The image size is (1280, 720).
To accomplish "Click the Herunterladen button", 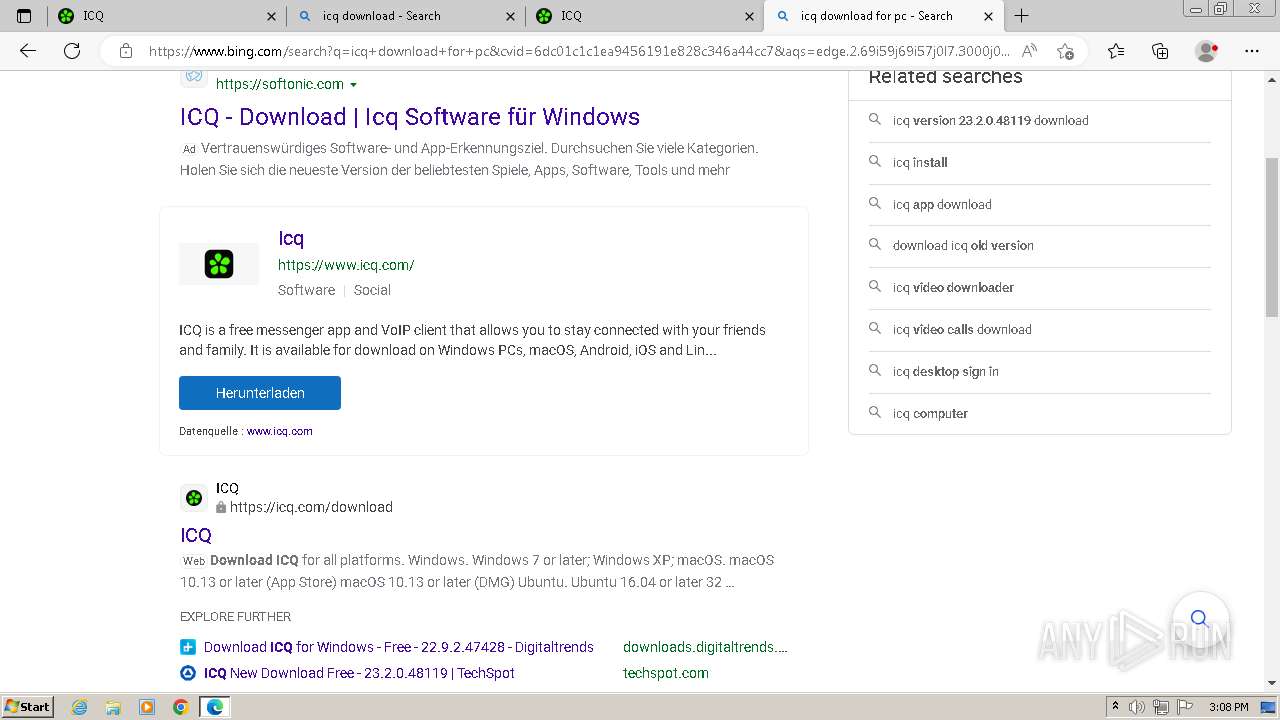I will coord(260,393).
